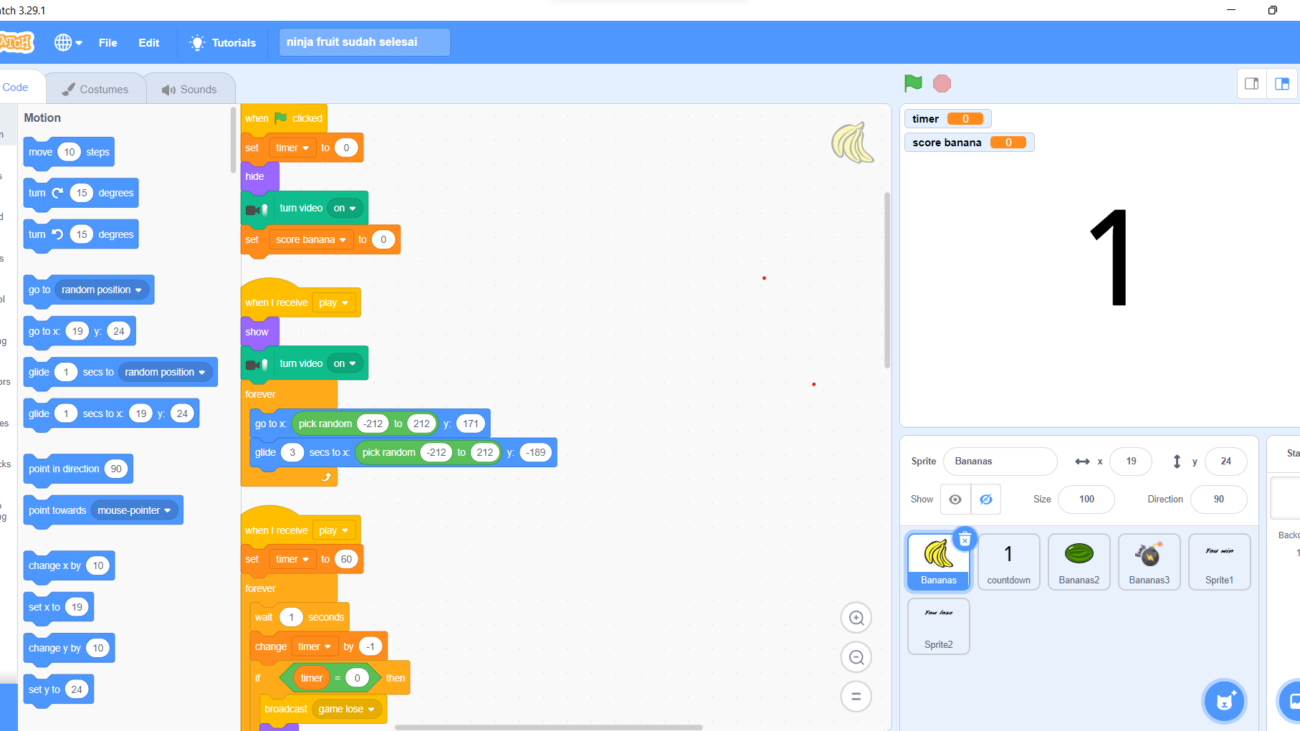The image size is (1300, 731).
Task: Click the video camera icon in first turn video block
Action: [257, 209]
